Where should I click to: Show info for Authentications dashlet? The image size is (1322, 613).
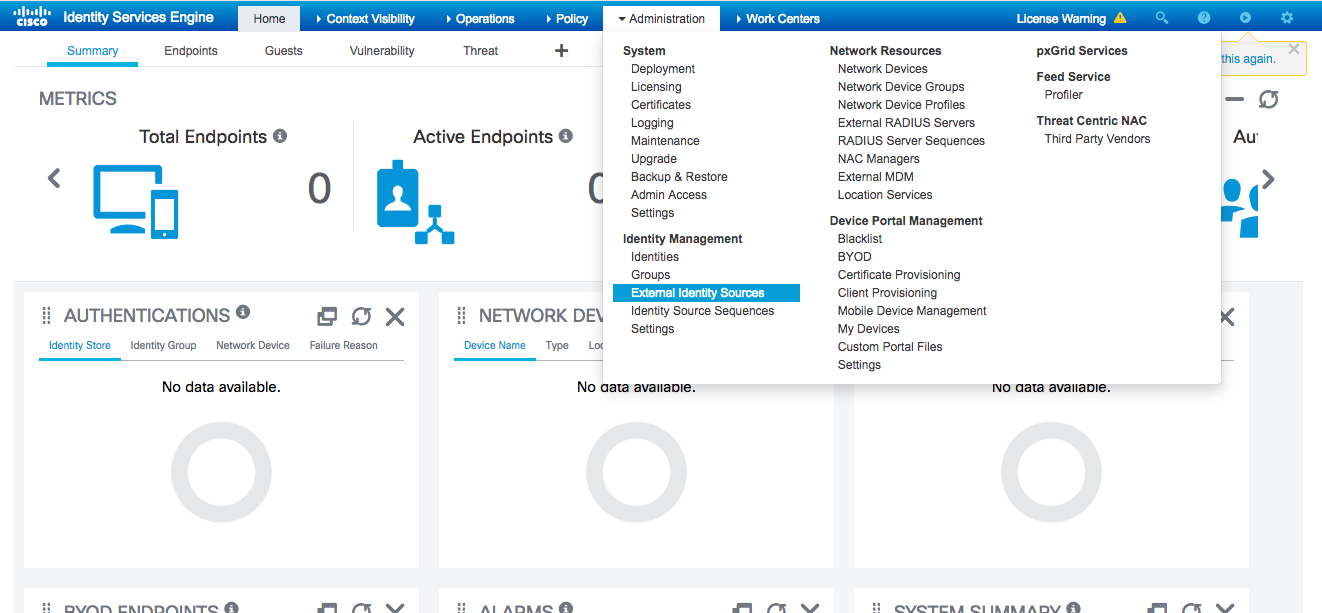[x=242, y=313]
